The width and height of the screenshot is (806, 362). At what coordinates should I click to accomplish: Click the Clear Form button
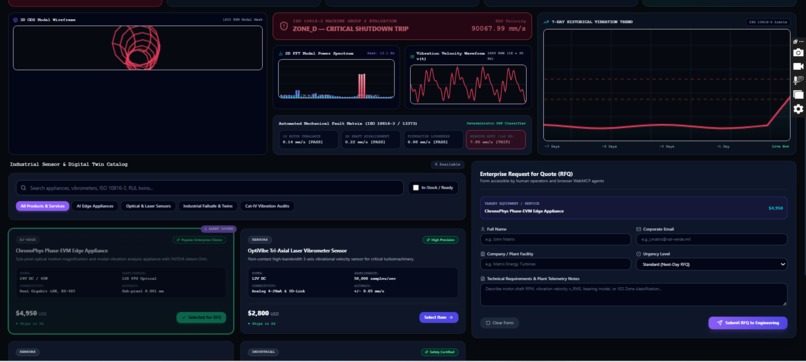click(500, 323)
